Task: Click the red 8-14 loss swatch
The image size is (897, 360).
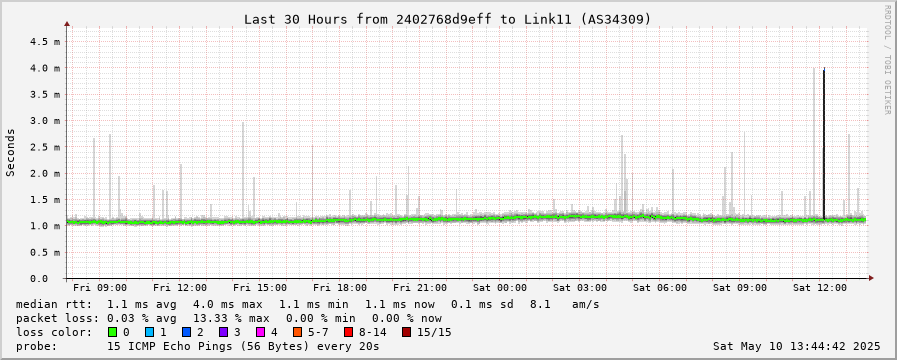Action: coord(348,332)
